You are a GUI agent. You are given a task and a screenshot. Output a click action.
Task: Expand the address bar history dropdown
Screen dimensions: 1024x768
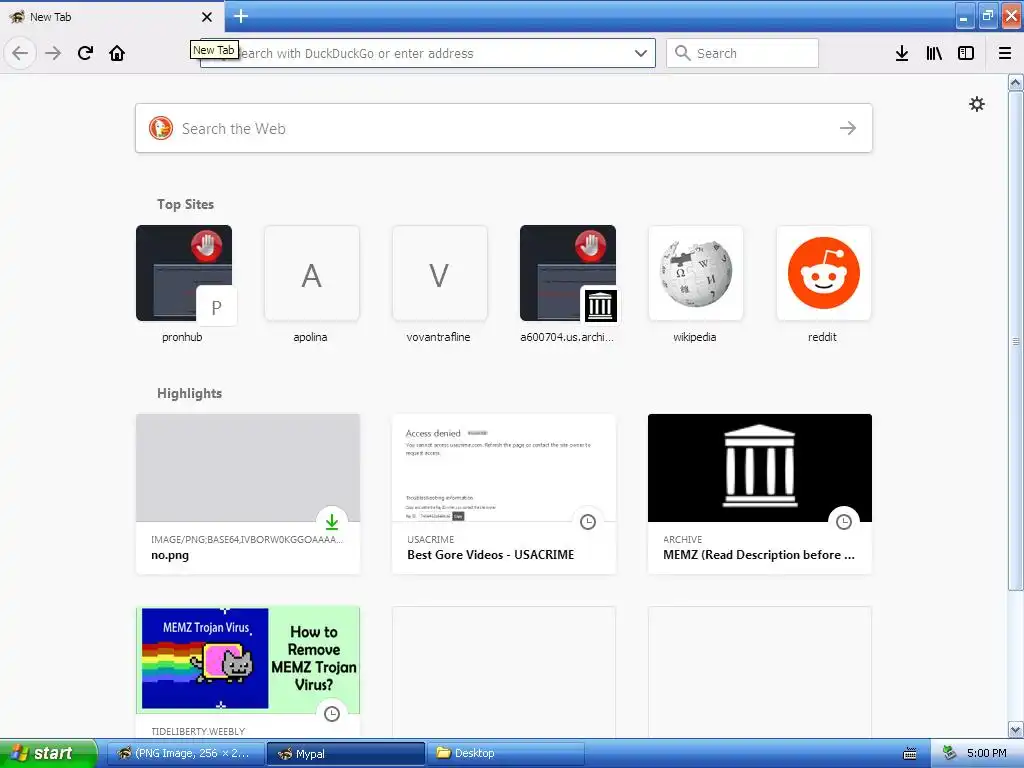641,53
